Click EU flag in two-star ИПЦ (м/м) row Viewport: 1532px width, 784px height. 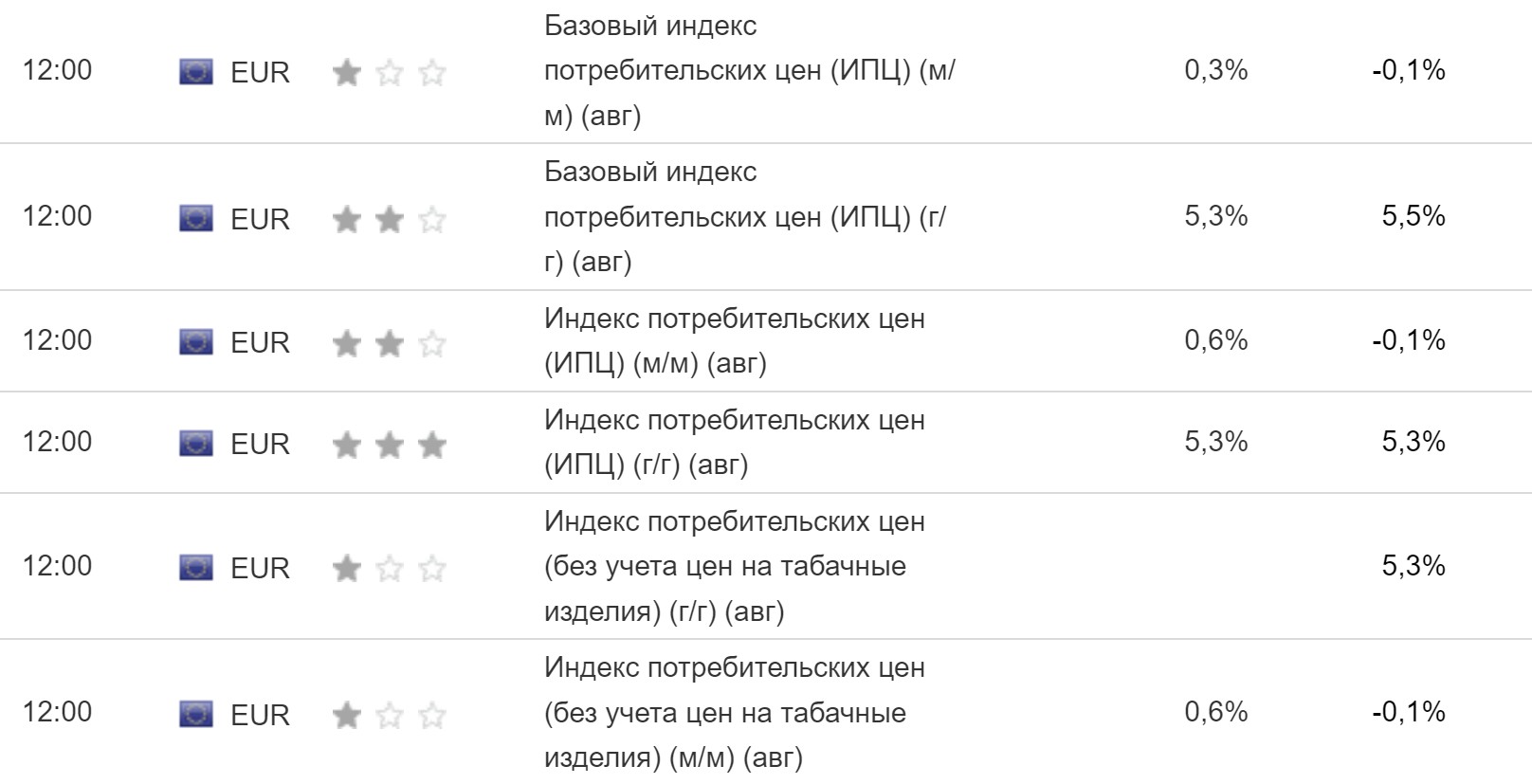tap(195, 341)
